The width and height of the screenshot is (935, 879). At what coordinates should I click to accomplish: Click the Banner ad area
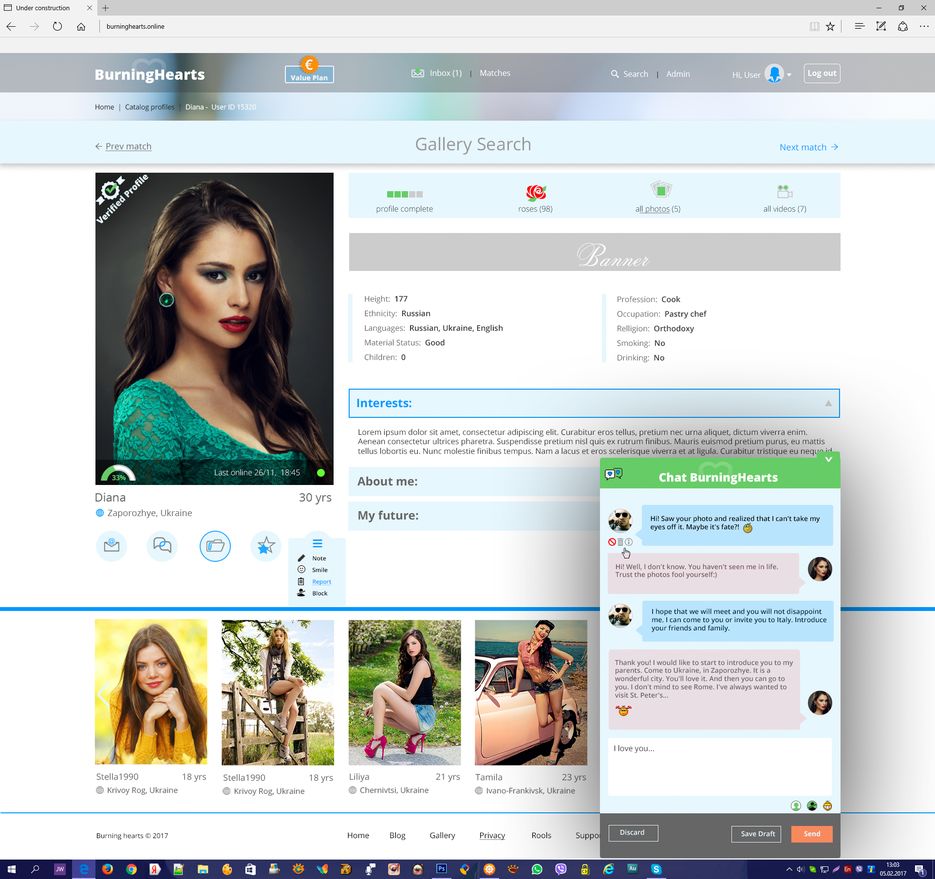point(595,252)
